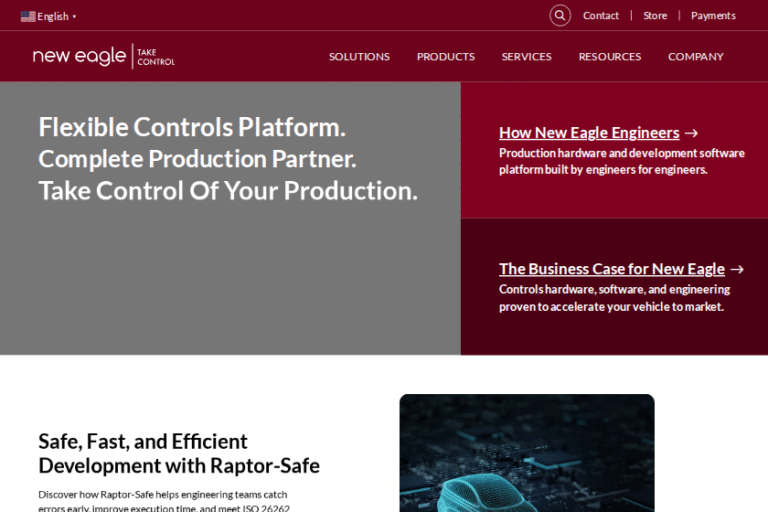The image size is (768, 512).
Task: Open the Products menu
Action: click(445, 57)
